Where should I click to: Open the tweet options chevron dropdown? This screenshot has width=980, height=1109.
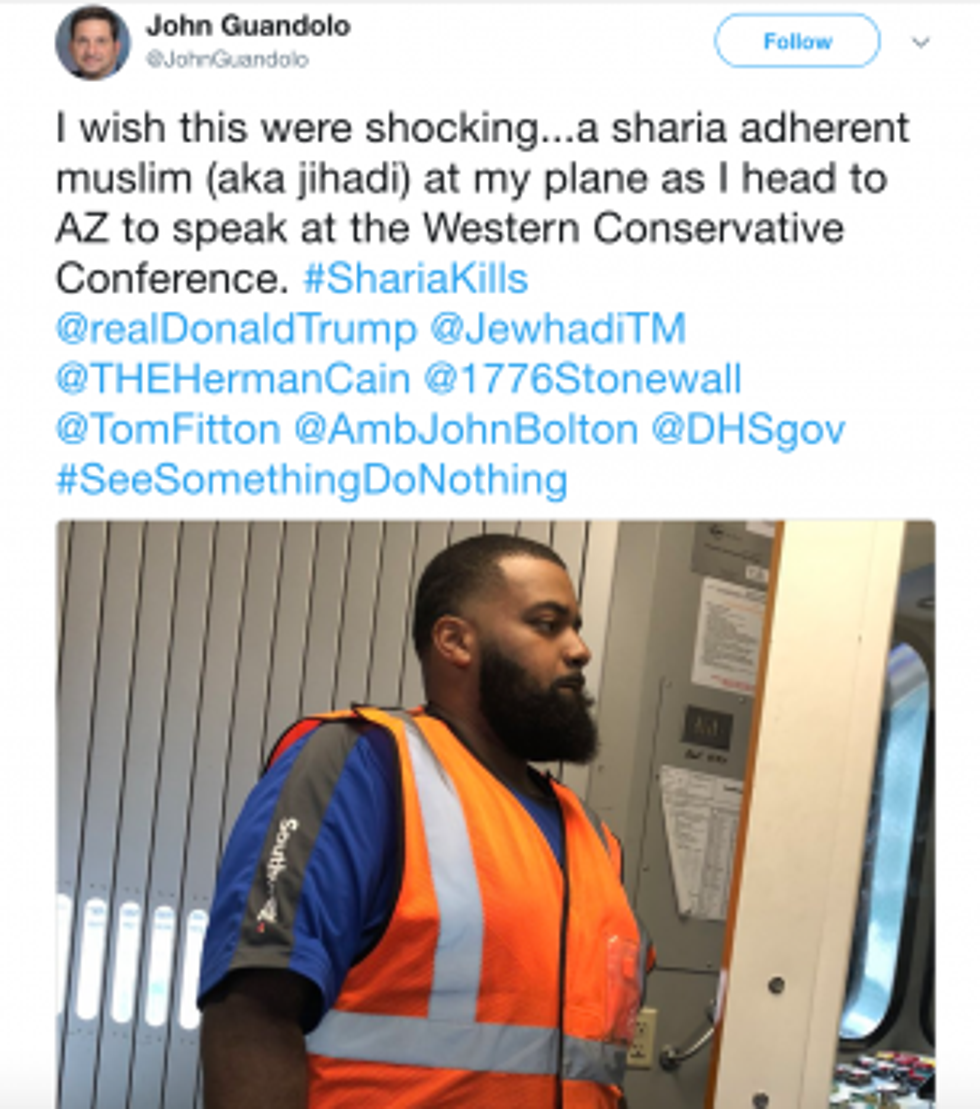[920, 42]
